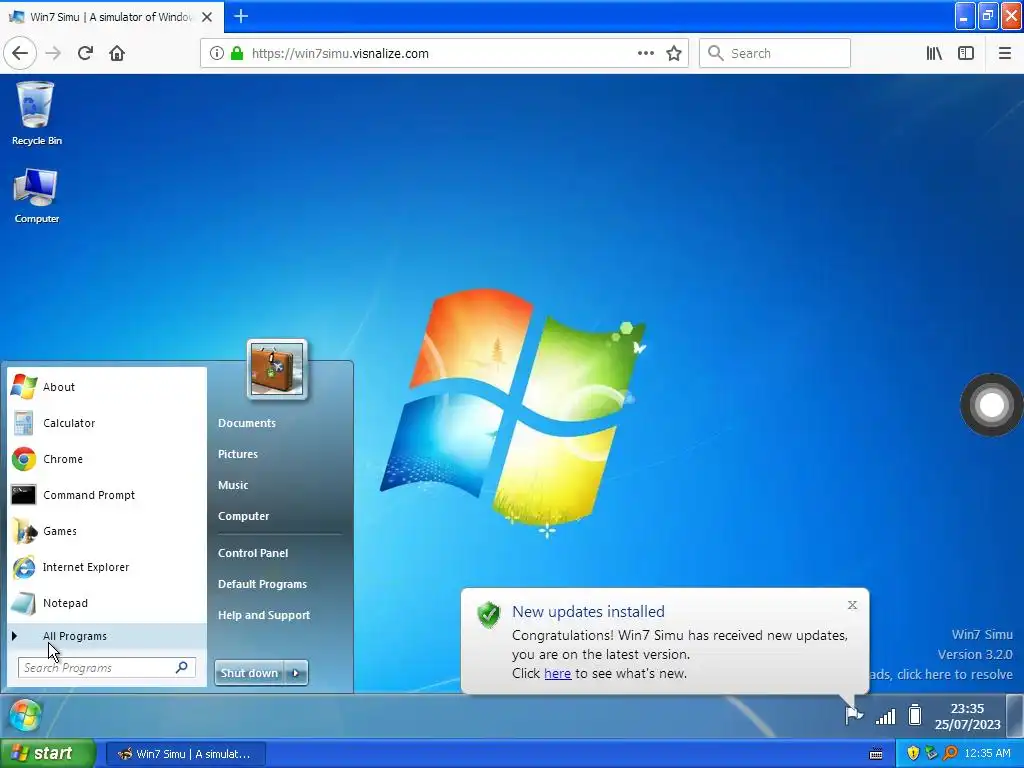Open Default Programs from Start menu
The height and width of the screenshot is (768, 1024).
coord(263,584)
